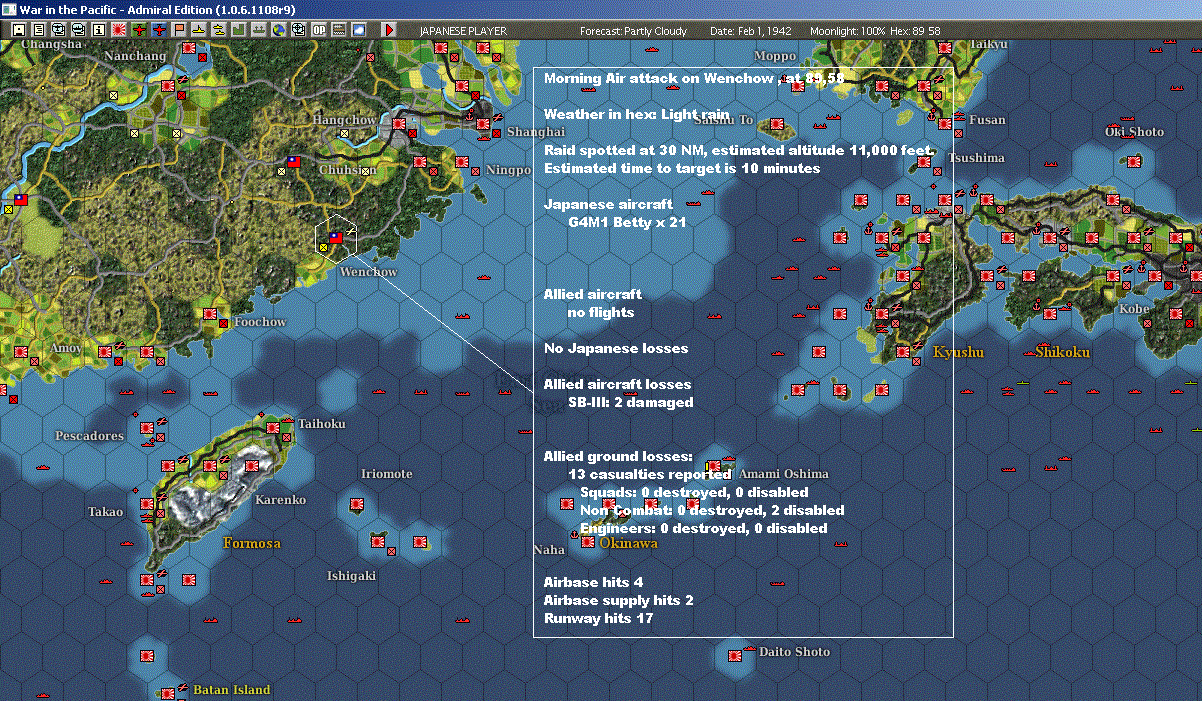Click the rising sun flag toolbar icon
1202x701 pixels.
point(119,30)
